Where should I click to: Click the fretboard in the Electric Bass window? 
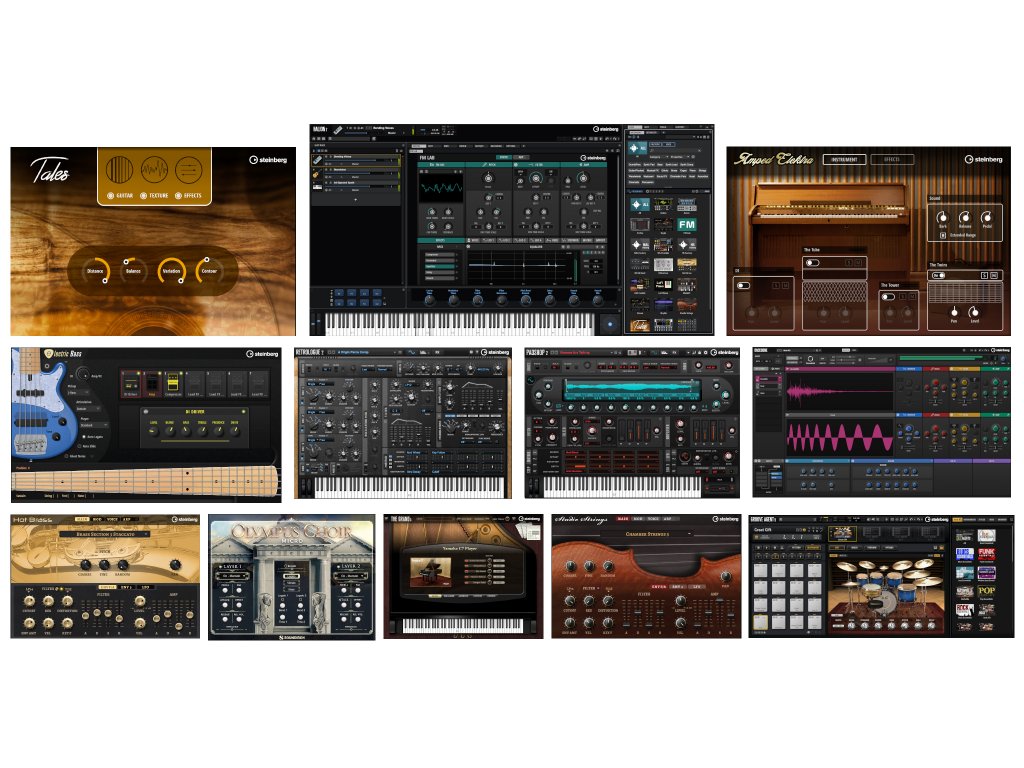146,481
